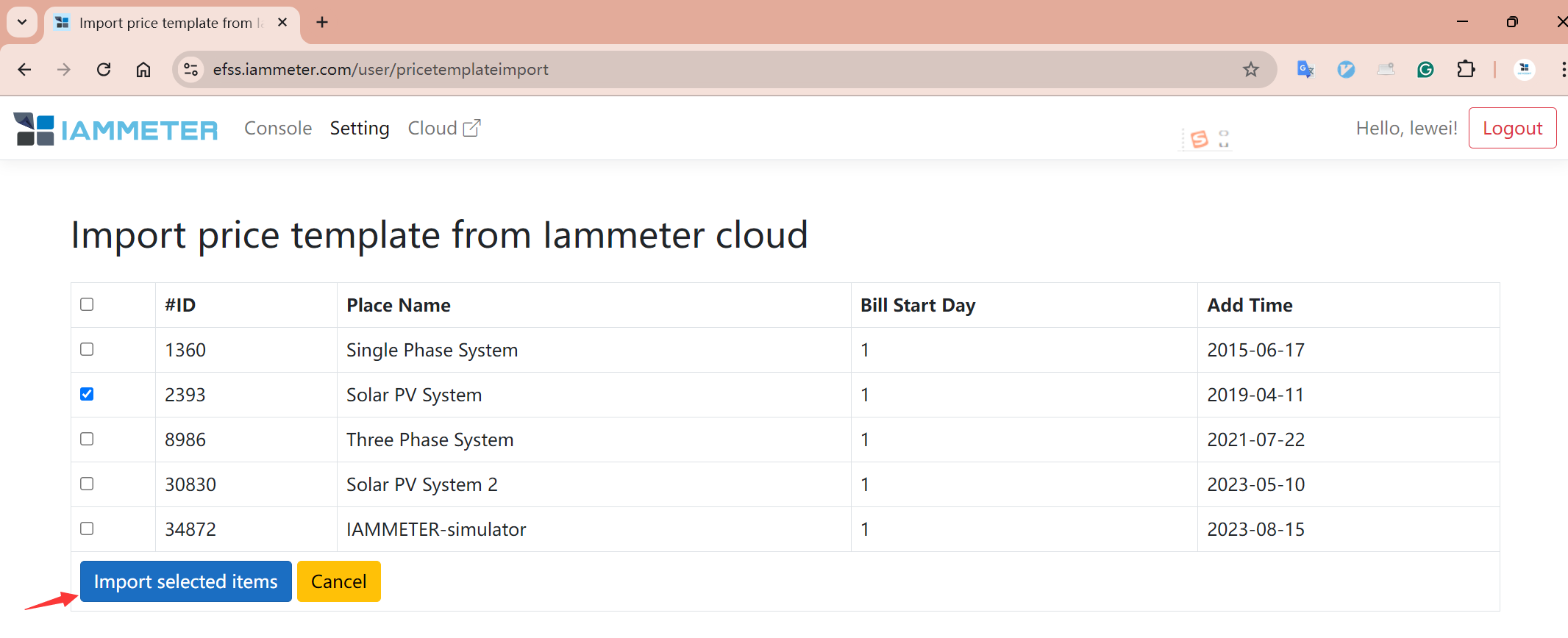Select the Import price template browser tab

171,23
